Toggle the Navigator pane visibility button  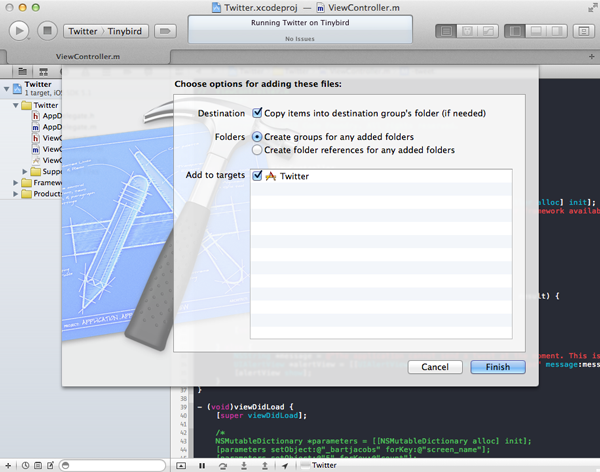click(515, 31)
